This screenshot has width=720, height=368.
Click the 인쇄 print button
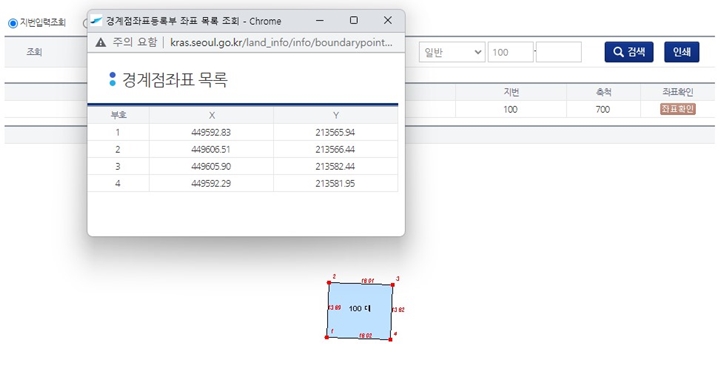[x=681, y=52]
